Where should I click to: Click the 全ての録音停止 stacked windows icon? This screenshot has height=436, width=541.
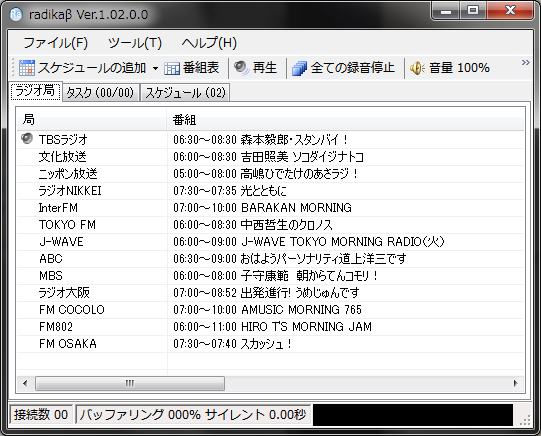click(x=299, y=68)
